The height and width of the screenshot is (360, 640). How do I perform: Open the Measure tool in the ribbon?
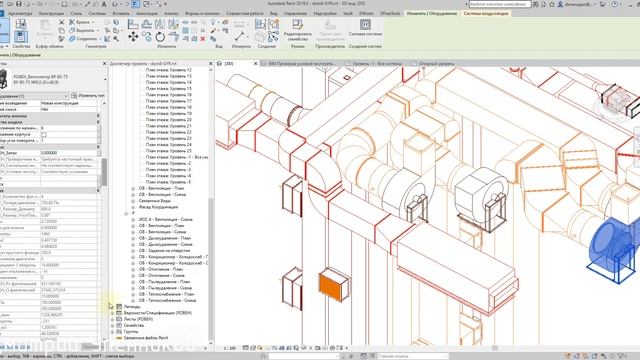pyautogui.click(x=240, y=37)
